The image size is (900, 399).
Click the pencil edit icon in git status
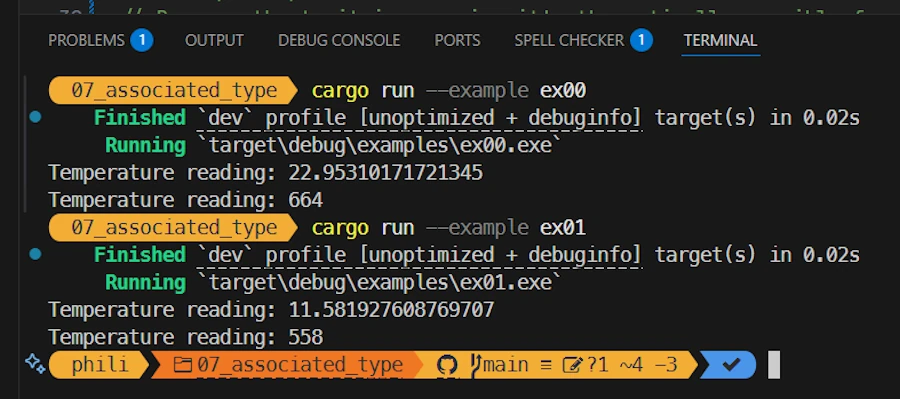[x=572, y=365]
